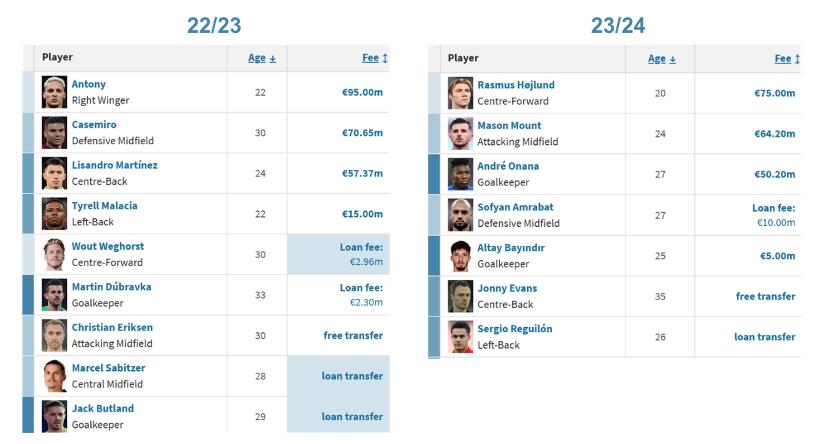The height and width of the screenshot is (444, 820).
Task: Click Jack Butland's goalkeeper photo
Action: pyautogui.click(x=54, y=417)
